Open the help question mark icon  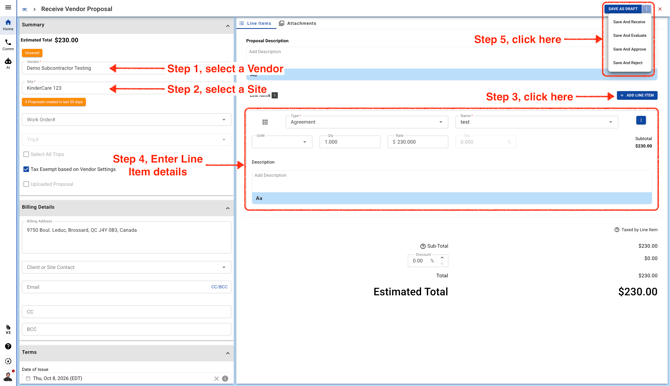pos(8,346)
